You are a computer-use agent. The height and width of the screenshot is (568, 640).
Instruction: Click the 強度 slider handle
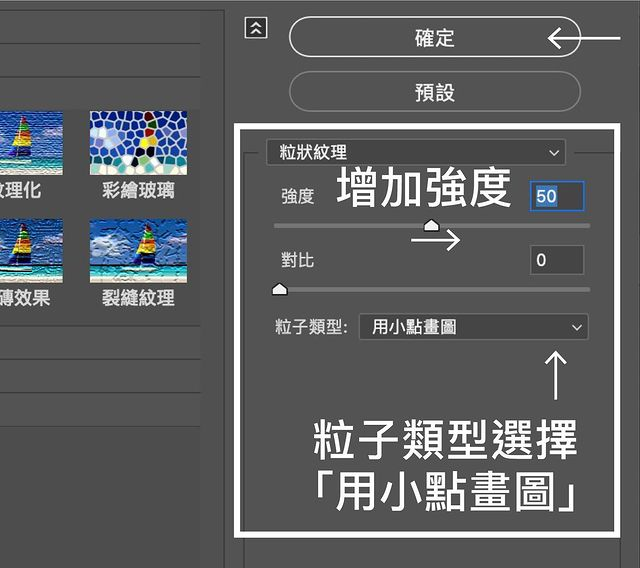[x=431, y=225]
